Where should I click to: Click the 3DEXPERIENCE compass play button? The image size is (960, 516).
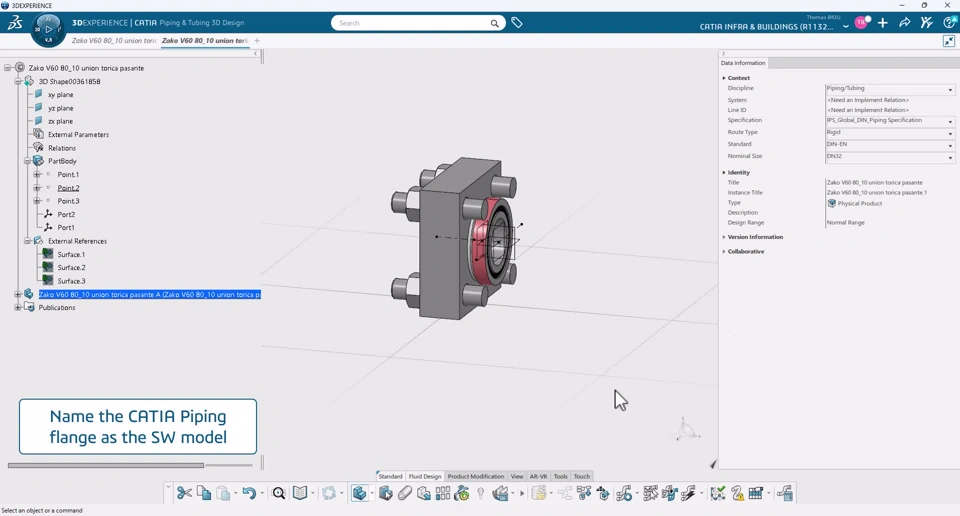[48, 29]
